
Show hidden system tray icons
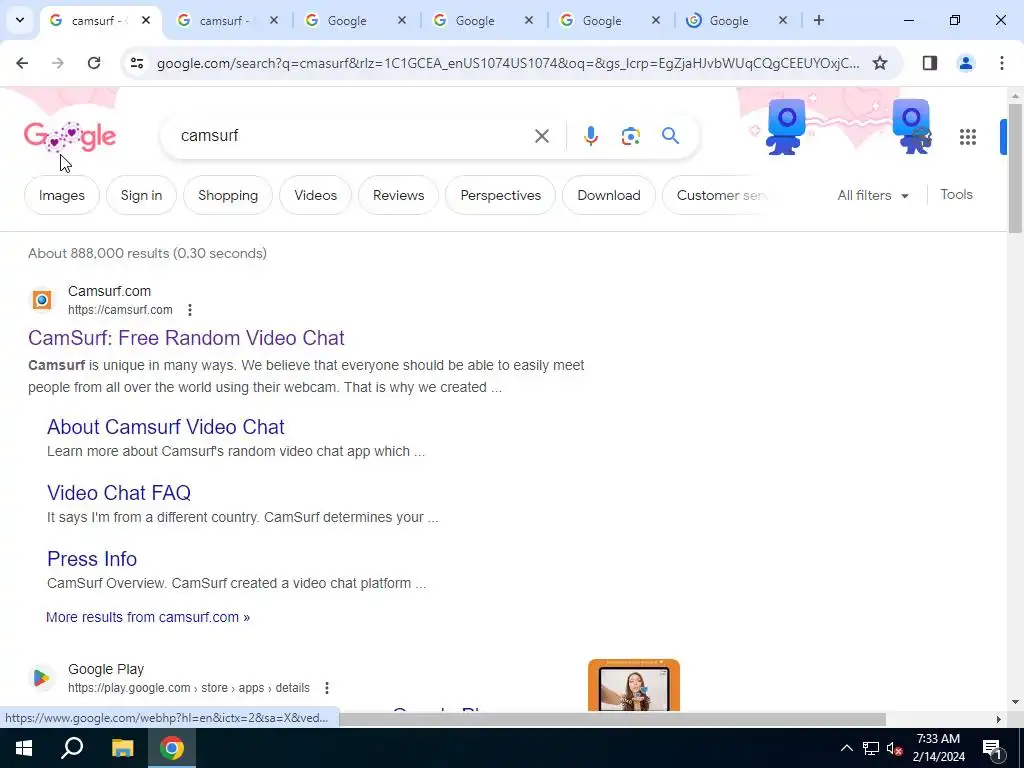pos(846,748)
